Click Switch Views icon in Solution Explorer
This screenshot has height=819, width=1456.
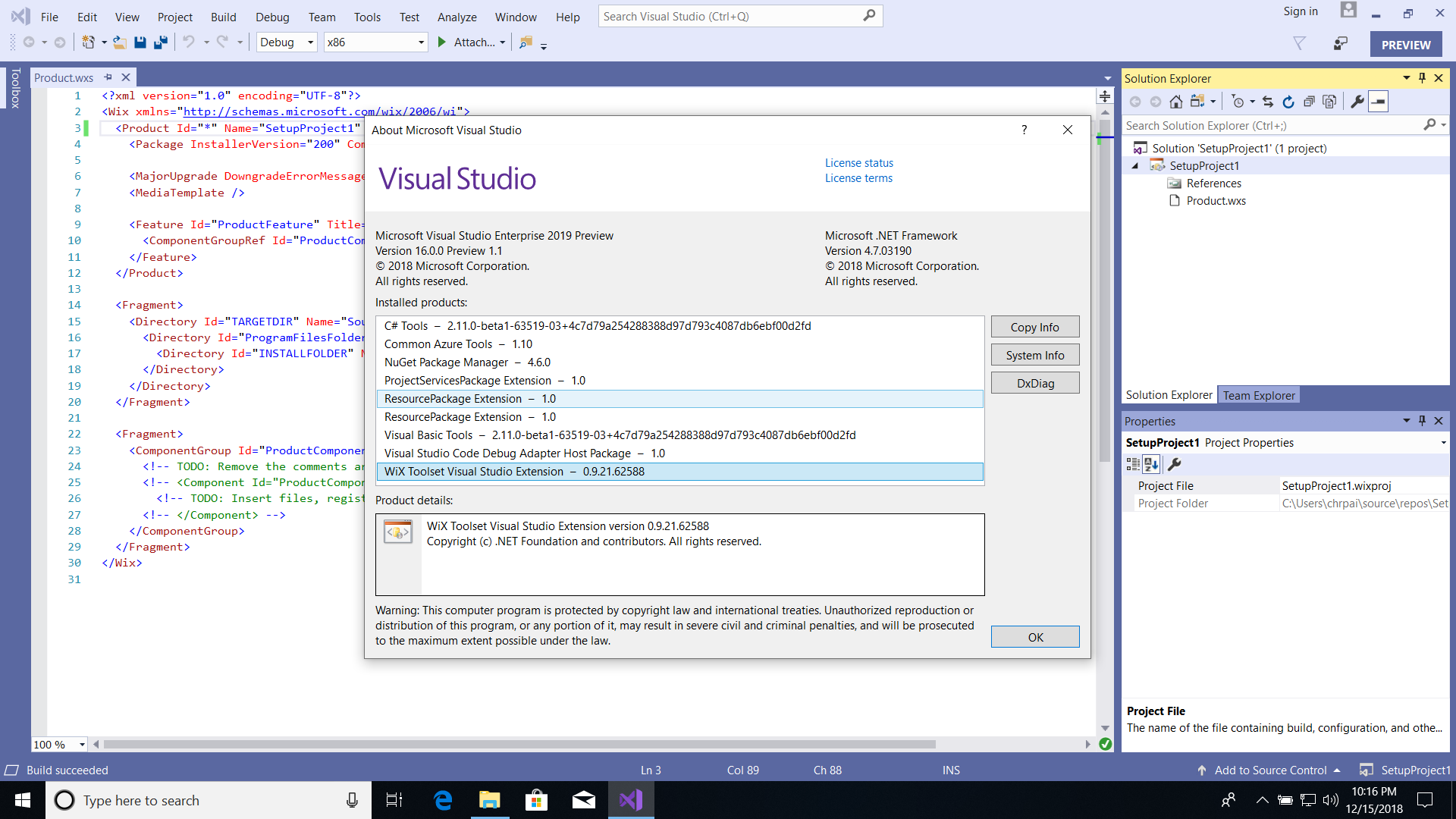coord(1197,102)
